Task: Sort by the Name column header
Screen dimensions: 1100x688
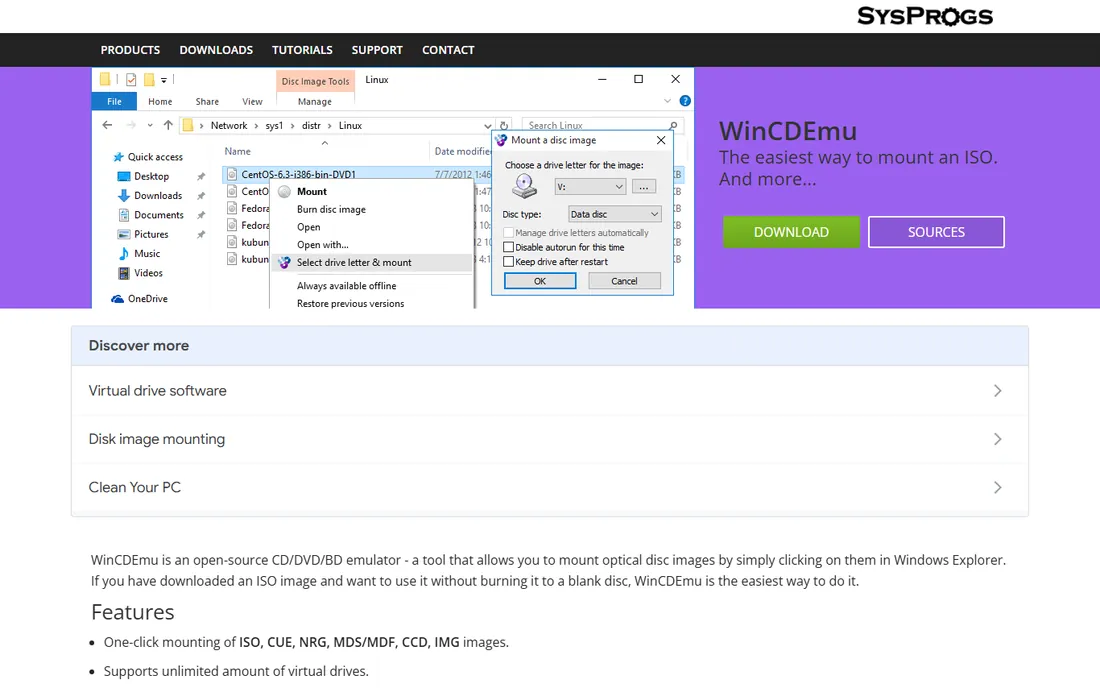Action: coord(237,151)
